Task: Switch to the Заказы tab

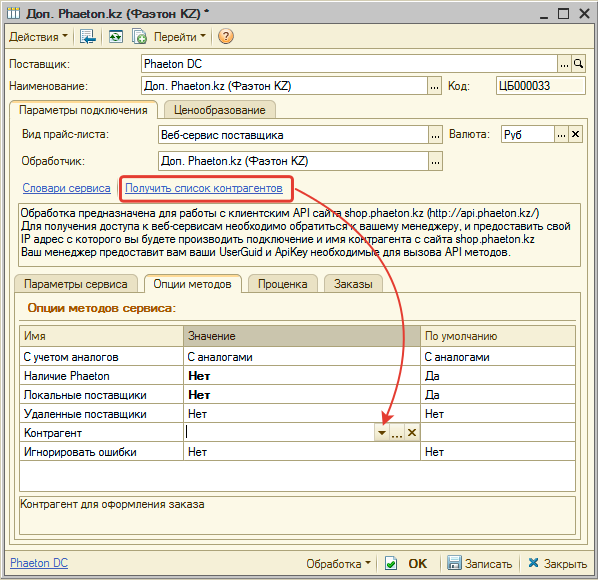Action: (353, 284)
